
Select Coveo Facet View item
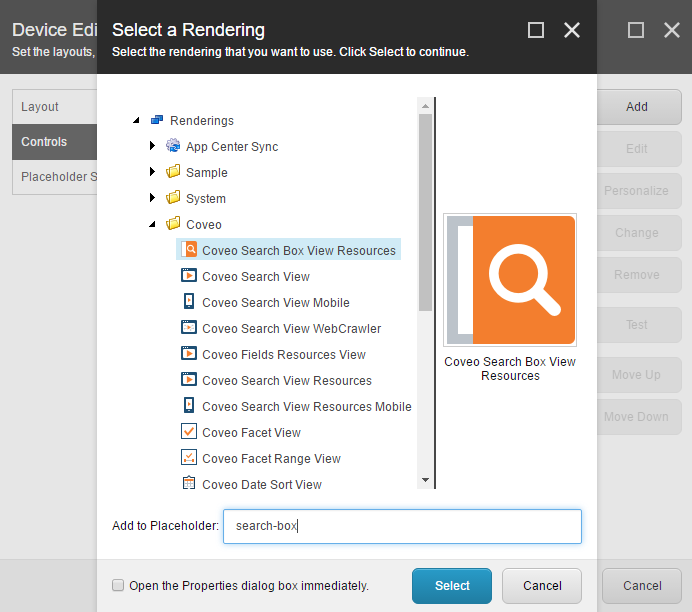tap(251, 433)
